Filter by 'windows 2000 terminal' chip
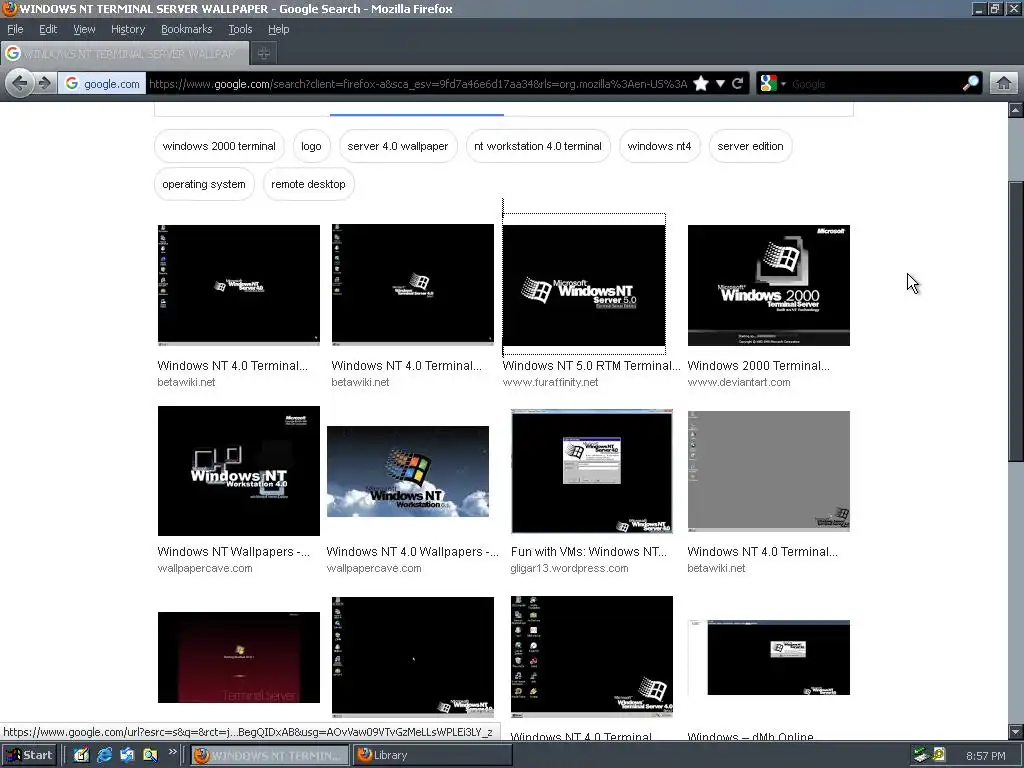Image resolution: width=1024 pixels, height=768 pixels. 219,146
